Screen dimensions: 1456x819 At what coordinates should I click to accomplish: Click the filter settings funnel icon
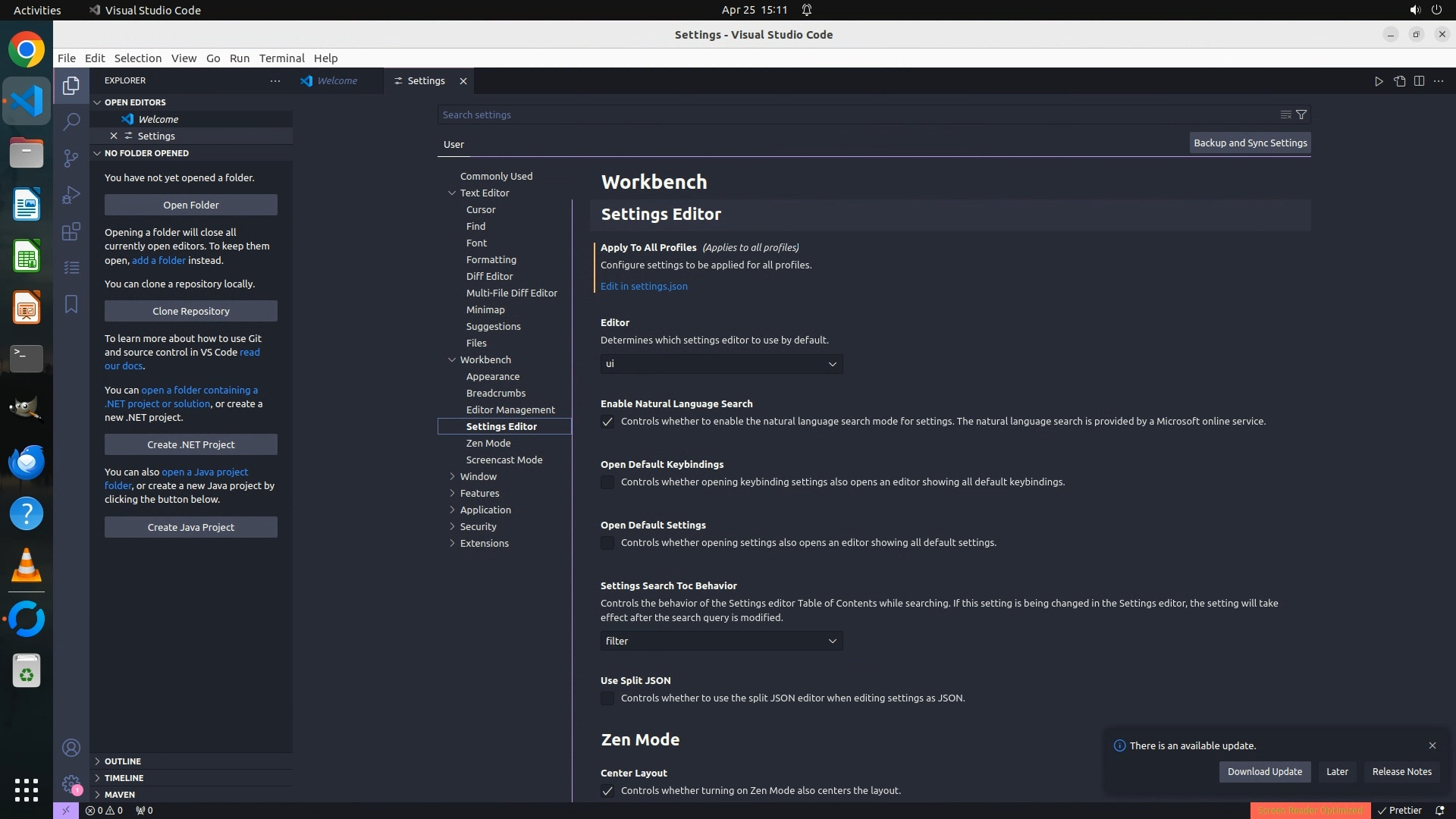tap(1301, 115)
